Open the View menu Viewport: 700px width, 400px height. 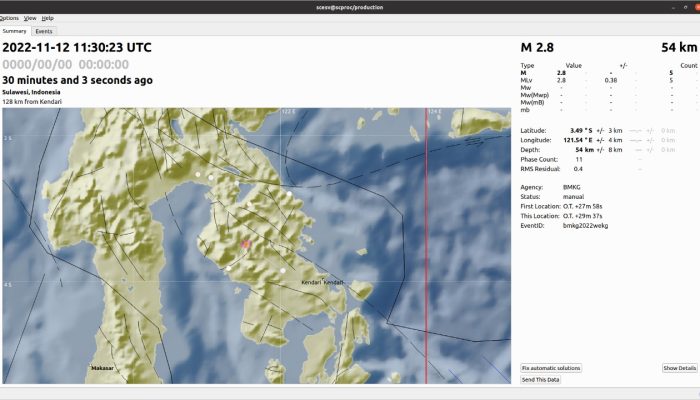click(x=30, y=18)
